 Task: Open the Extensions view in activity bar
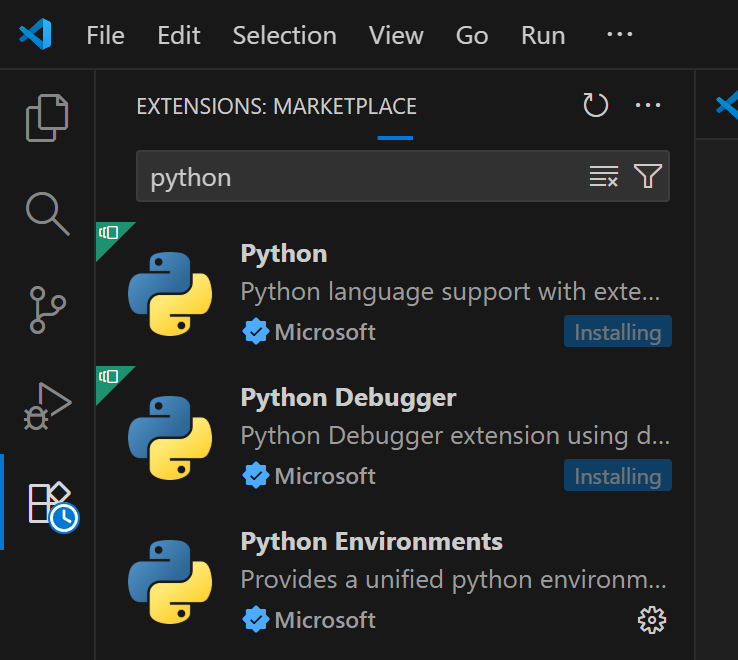(53, 506)
